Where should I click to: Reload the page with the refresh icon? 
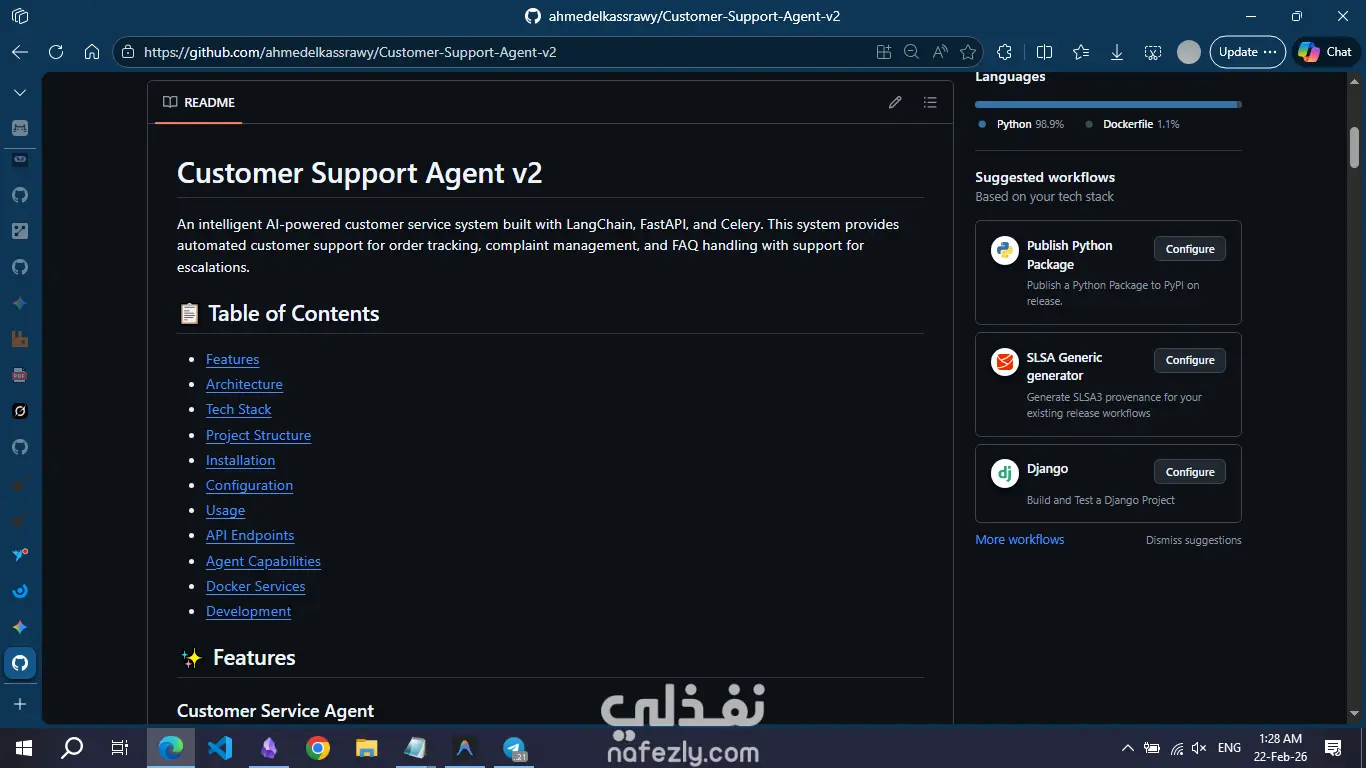pos(56,52)
